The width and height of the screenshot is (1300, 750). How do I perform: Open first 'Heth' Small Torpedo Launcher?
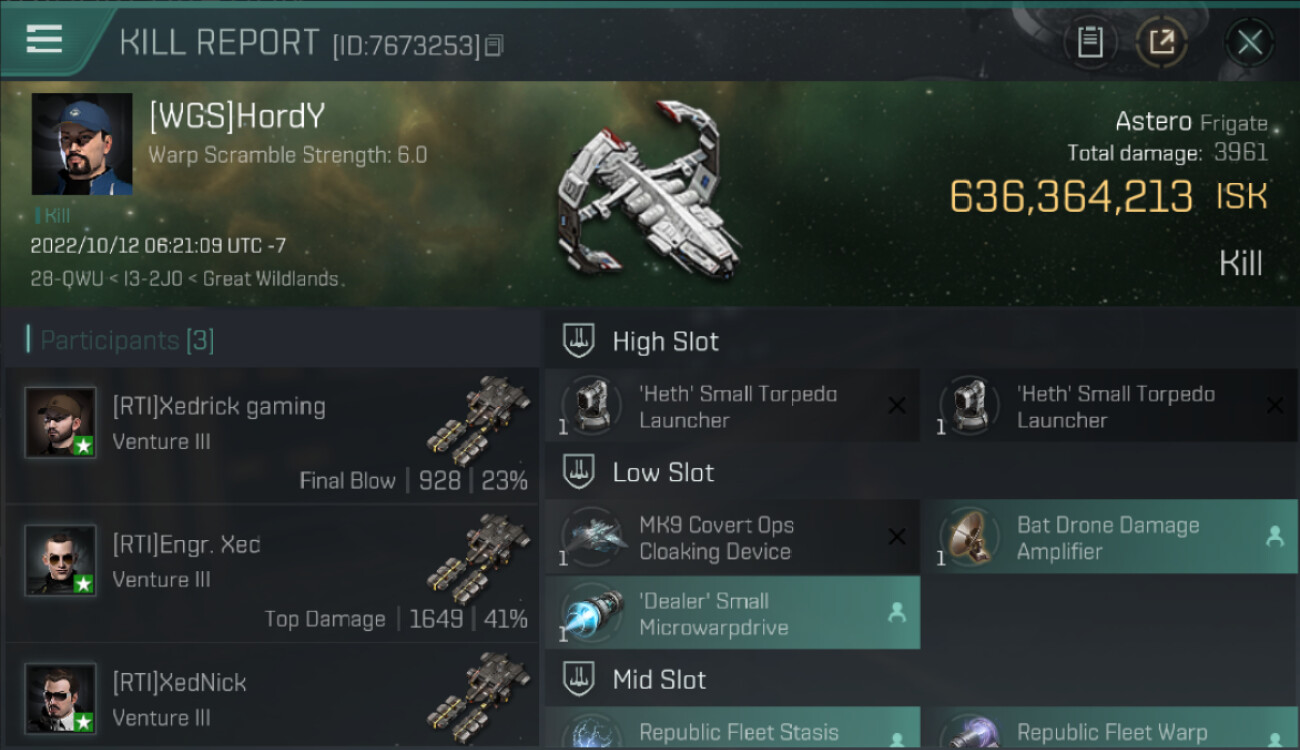[x=732, y=406]
